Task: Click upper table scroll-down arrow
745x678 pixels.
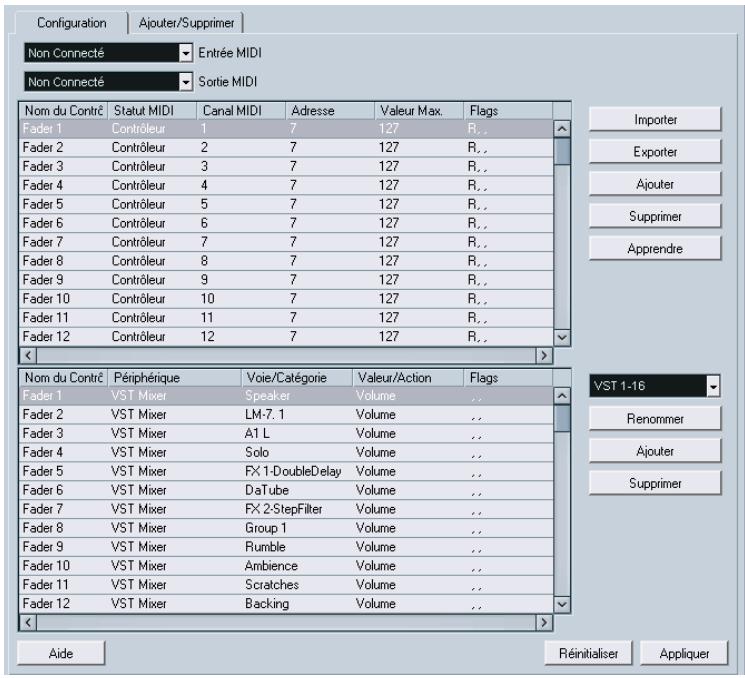Action: (562, 337)
